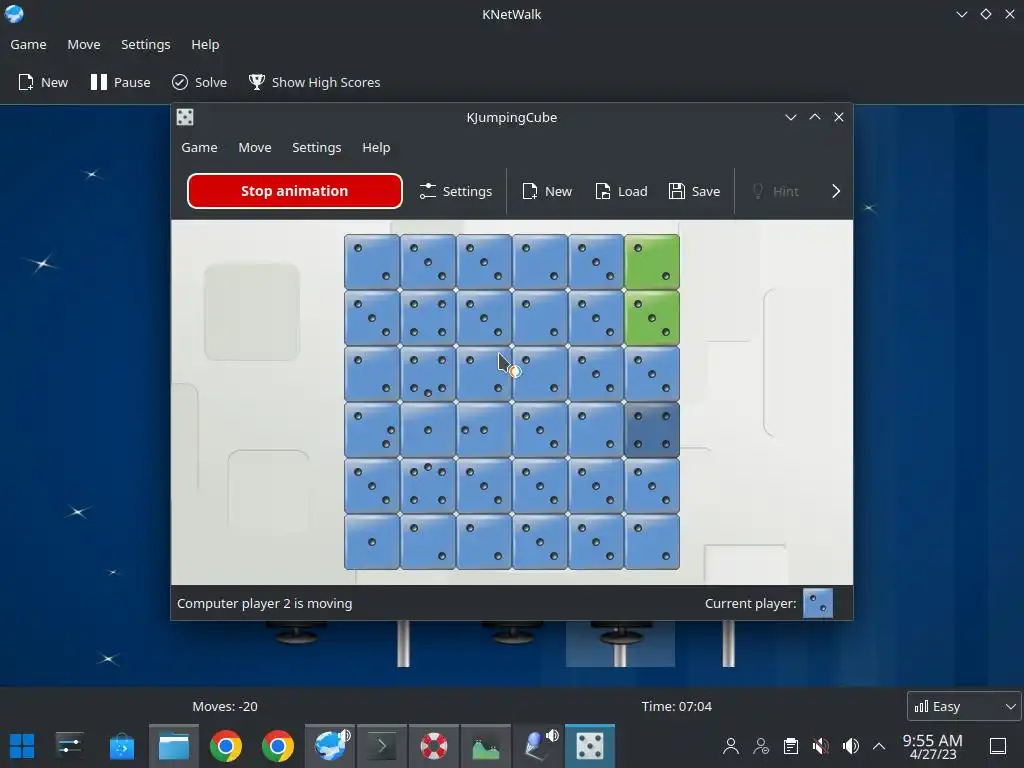Click the show desktop tray icon
This screenshot has height=768, width=1024.
pyautogui.click(x=998, y=746)
